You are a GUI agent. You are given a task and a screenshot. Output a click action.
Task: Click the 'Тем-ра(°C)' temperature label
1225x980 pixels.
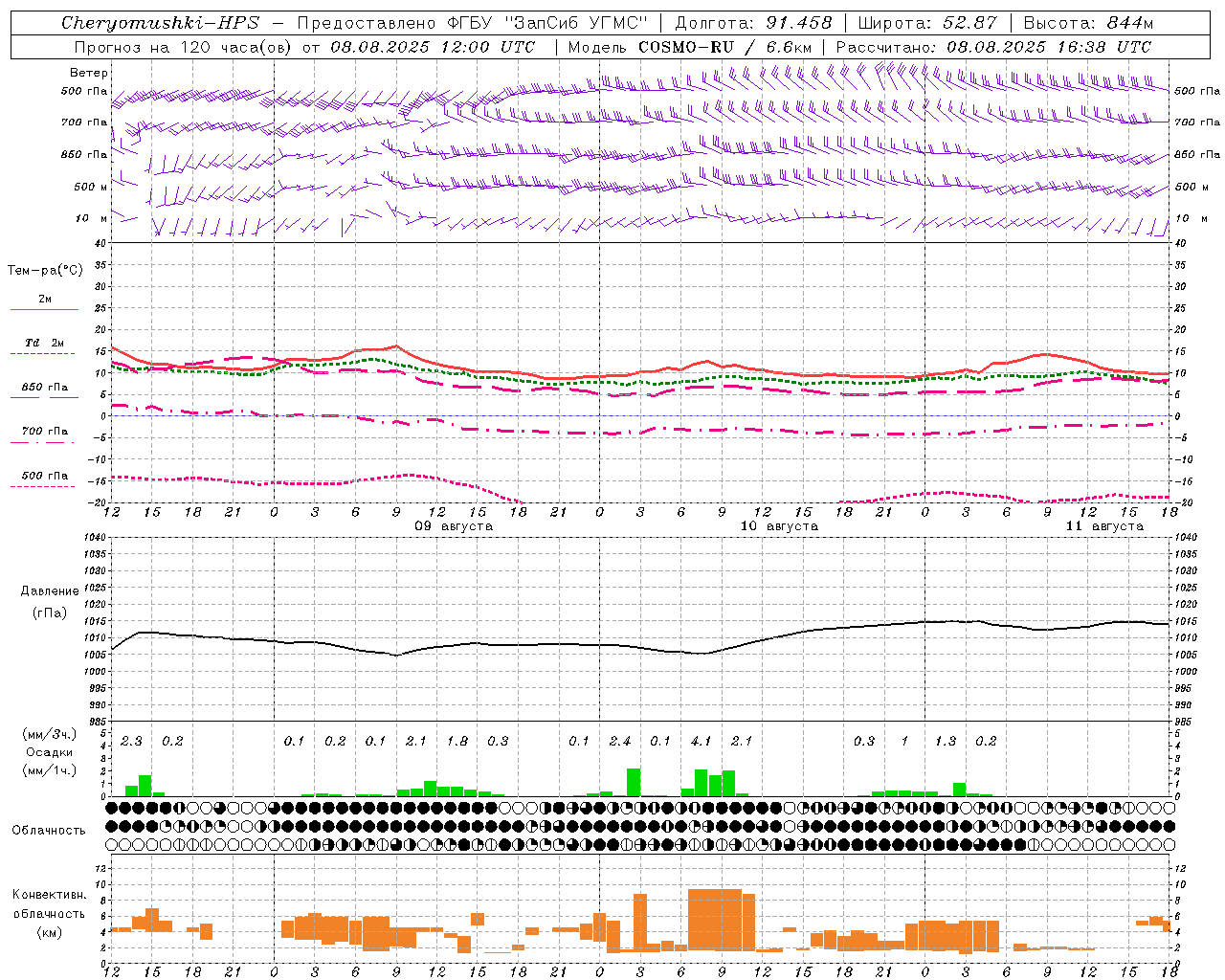[45, 271]
